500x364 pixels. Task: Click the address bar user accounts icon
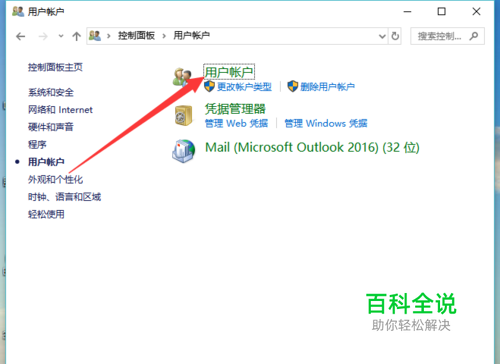[x=95, y=36]
